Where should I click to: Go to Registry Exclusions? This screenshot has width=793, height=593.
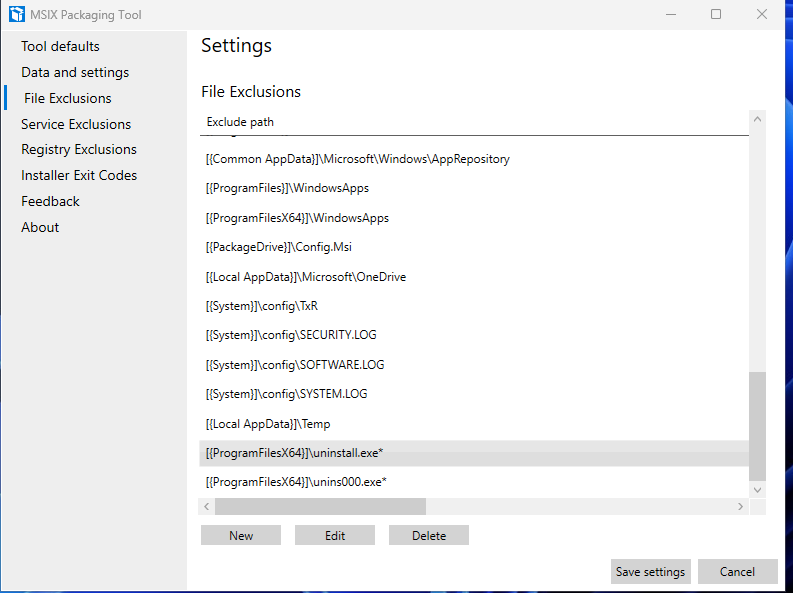point(79,150)
